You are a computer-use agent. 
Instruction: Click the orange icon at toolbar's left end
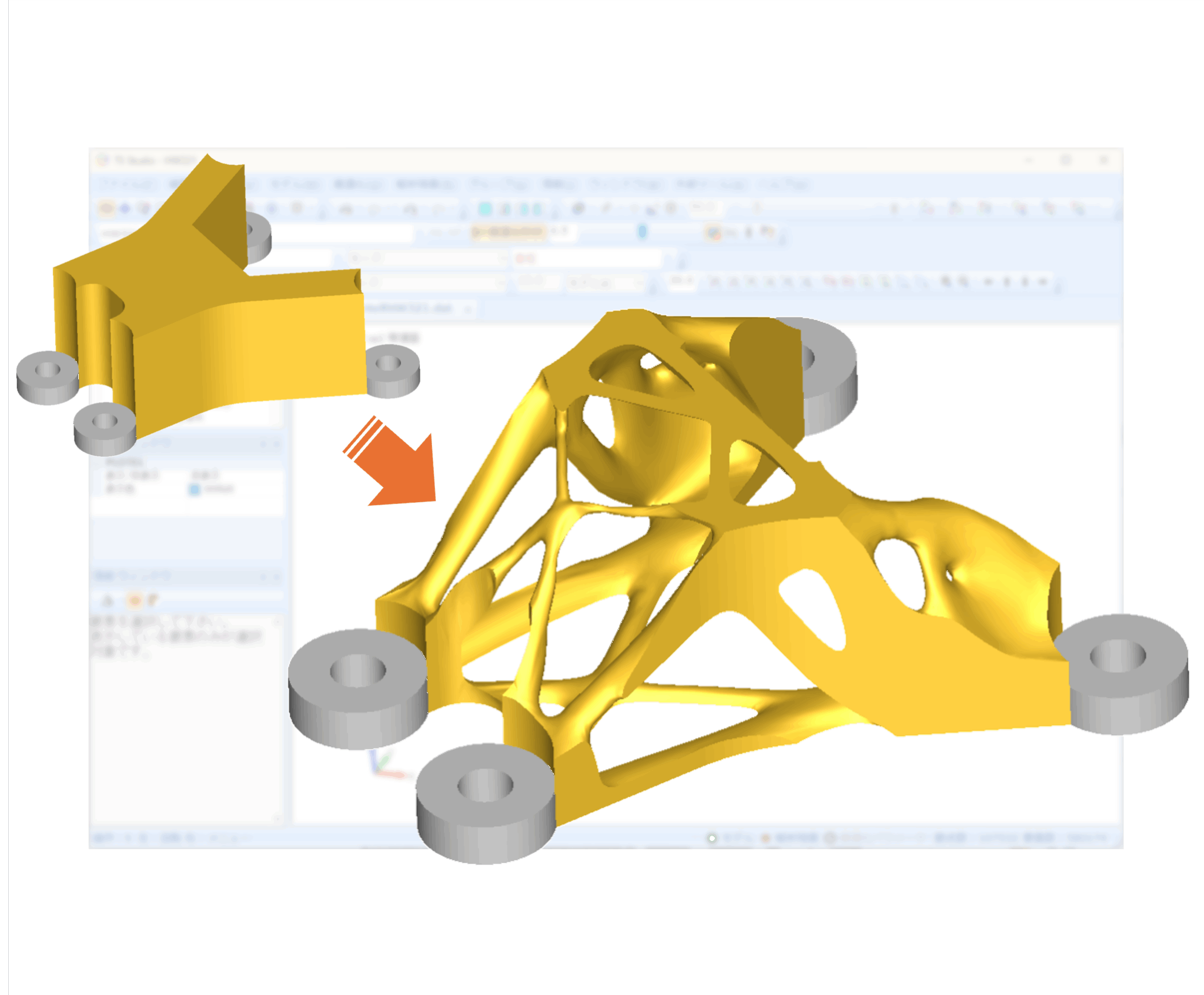click(x=106, y=208)
